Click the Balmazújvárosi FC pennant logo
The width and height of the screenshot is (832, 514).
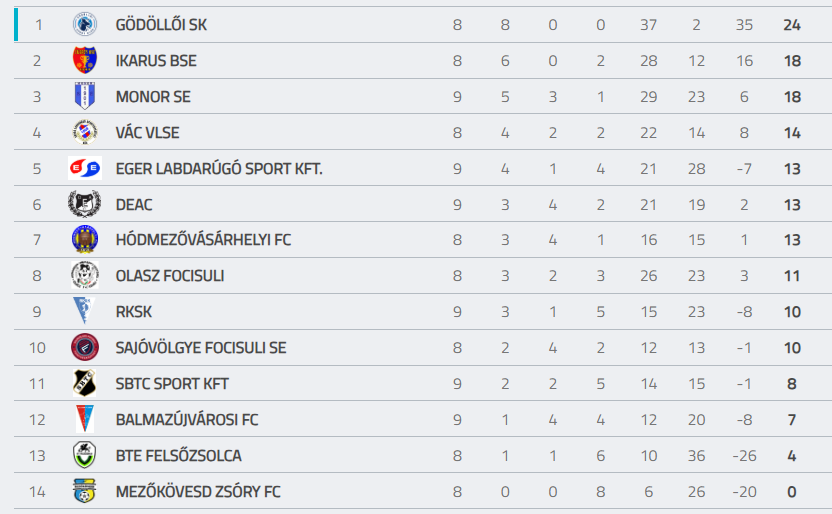(x=85, y=419)
